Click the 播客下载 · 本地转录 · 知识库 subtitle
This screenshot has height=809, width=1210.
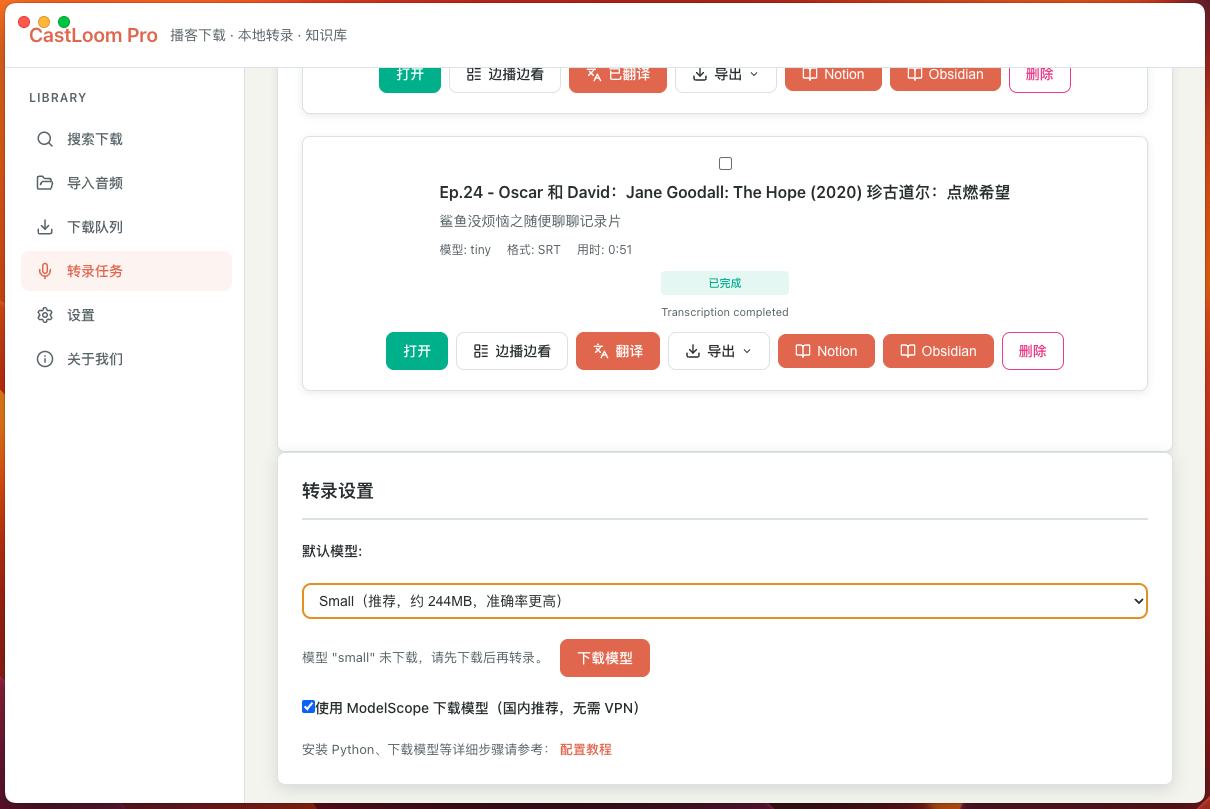[x=259, y=35]
